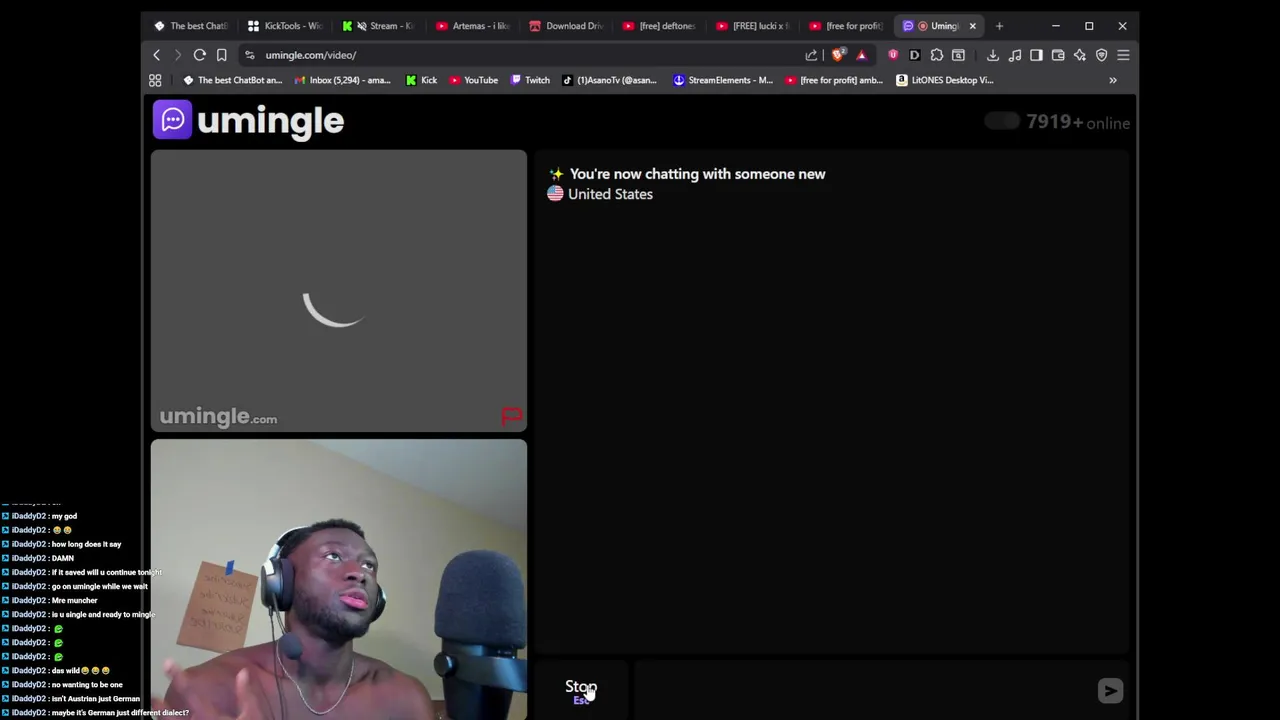Open the Leo AI sparkle icon

point(1080,55)
